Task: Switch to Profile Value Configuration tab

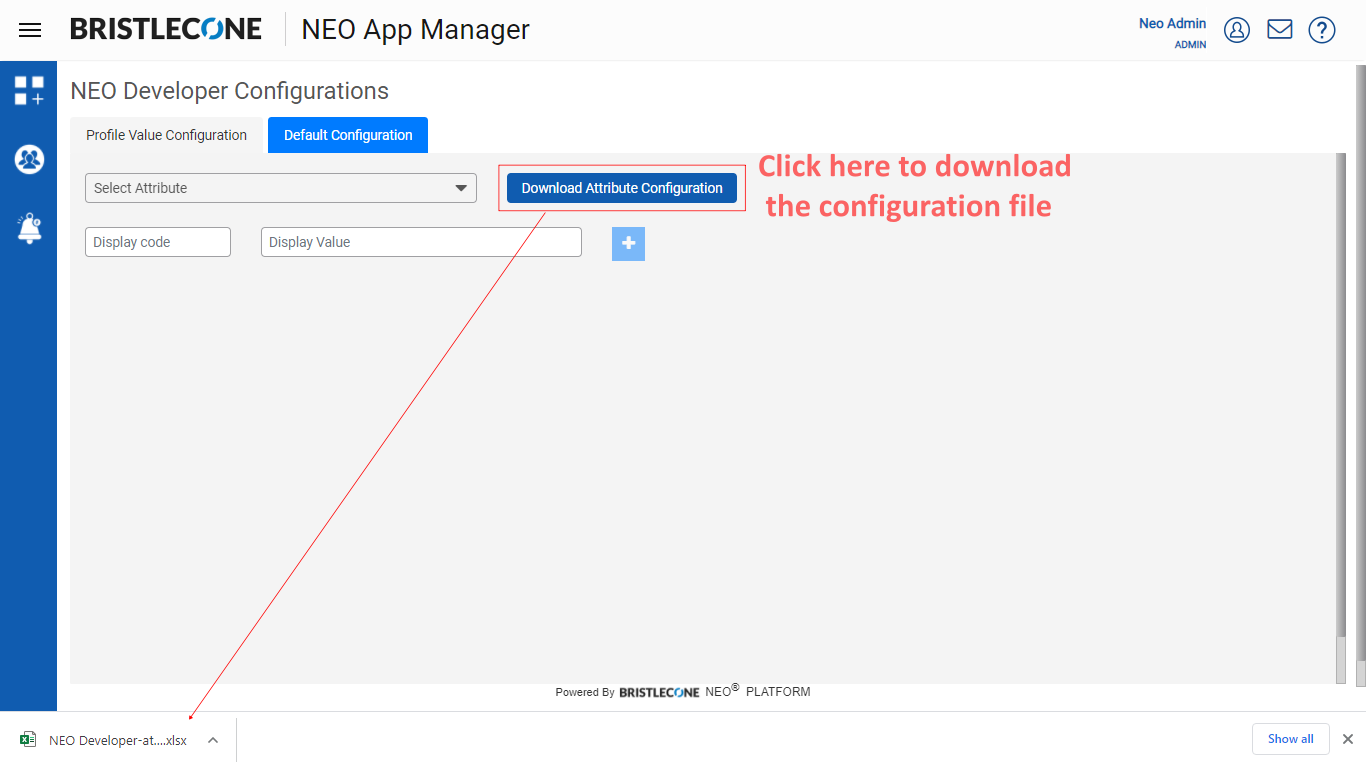Action: pos(166,135)
